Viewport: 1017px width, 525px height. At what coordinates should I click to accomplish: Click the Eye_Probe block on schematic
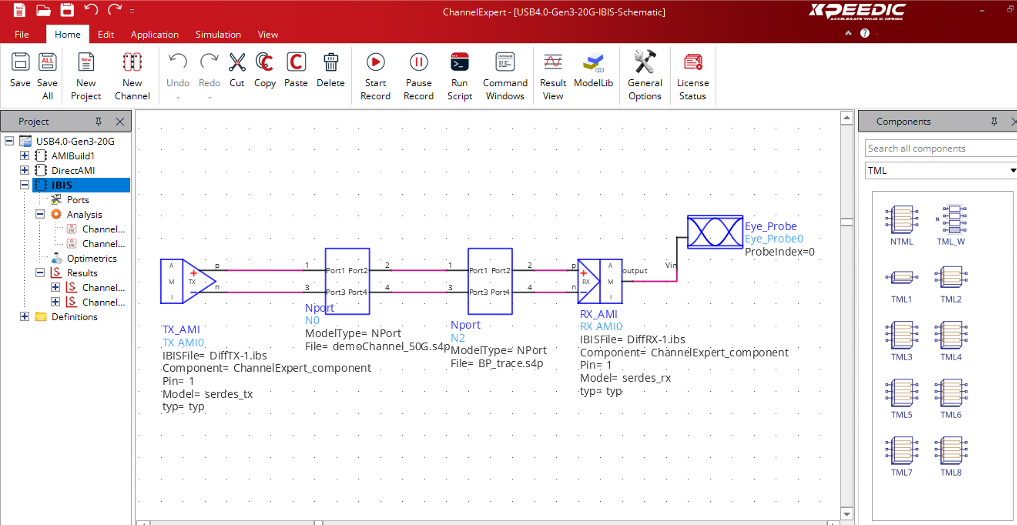coord(715,234)
